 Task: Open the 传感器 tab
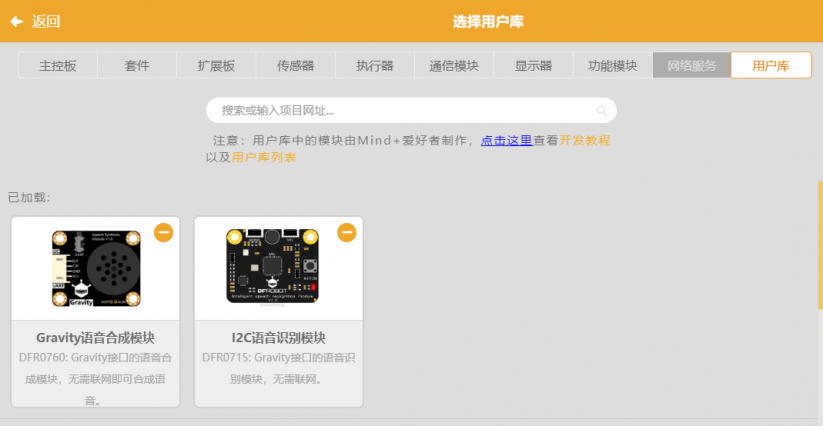point(296,66)
